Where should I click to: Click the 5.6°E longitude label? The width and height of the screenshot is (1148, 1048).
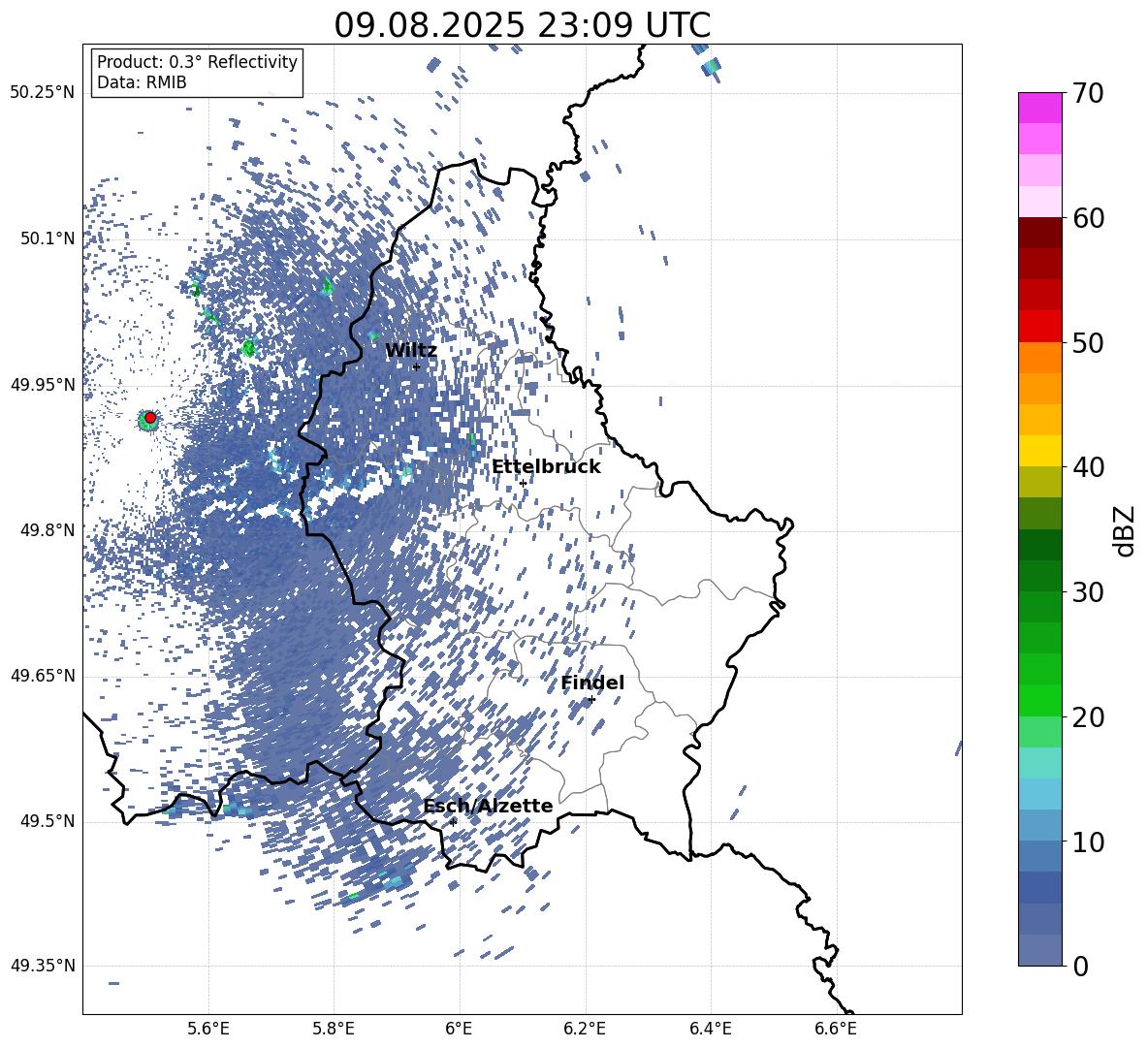pos(208,1029)
